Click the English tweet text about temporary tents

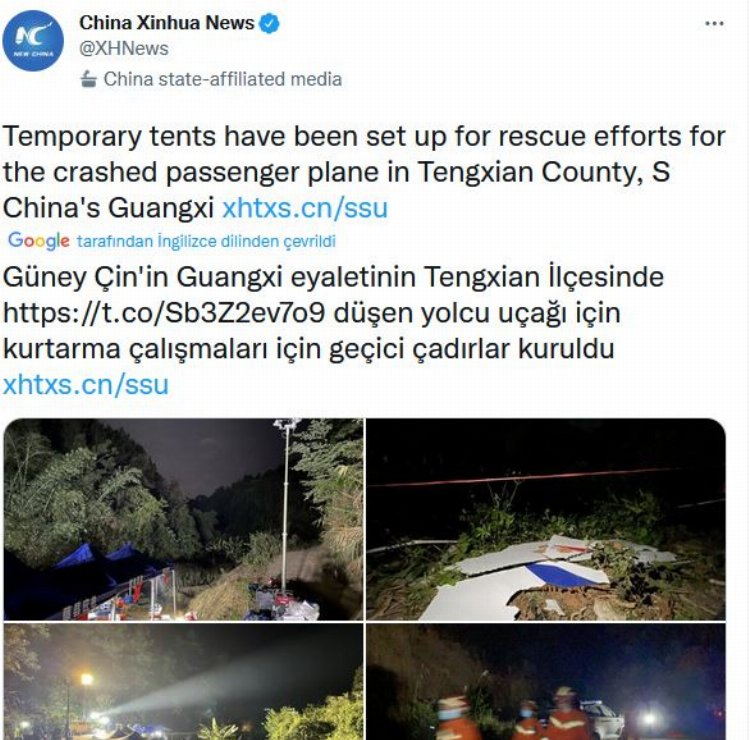[364, 172]
